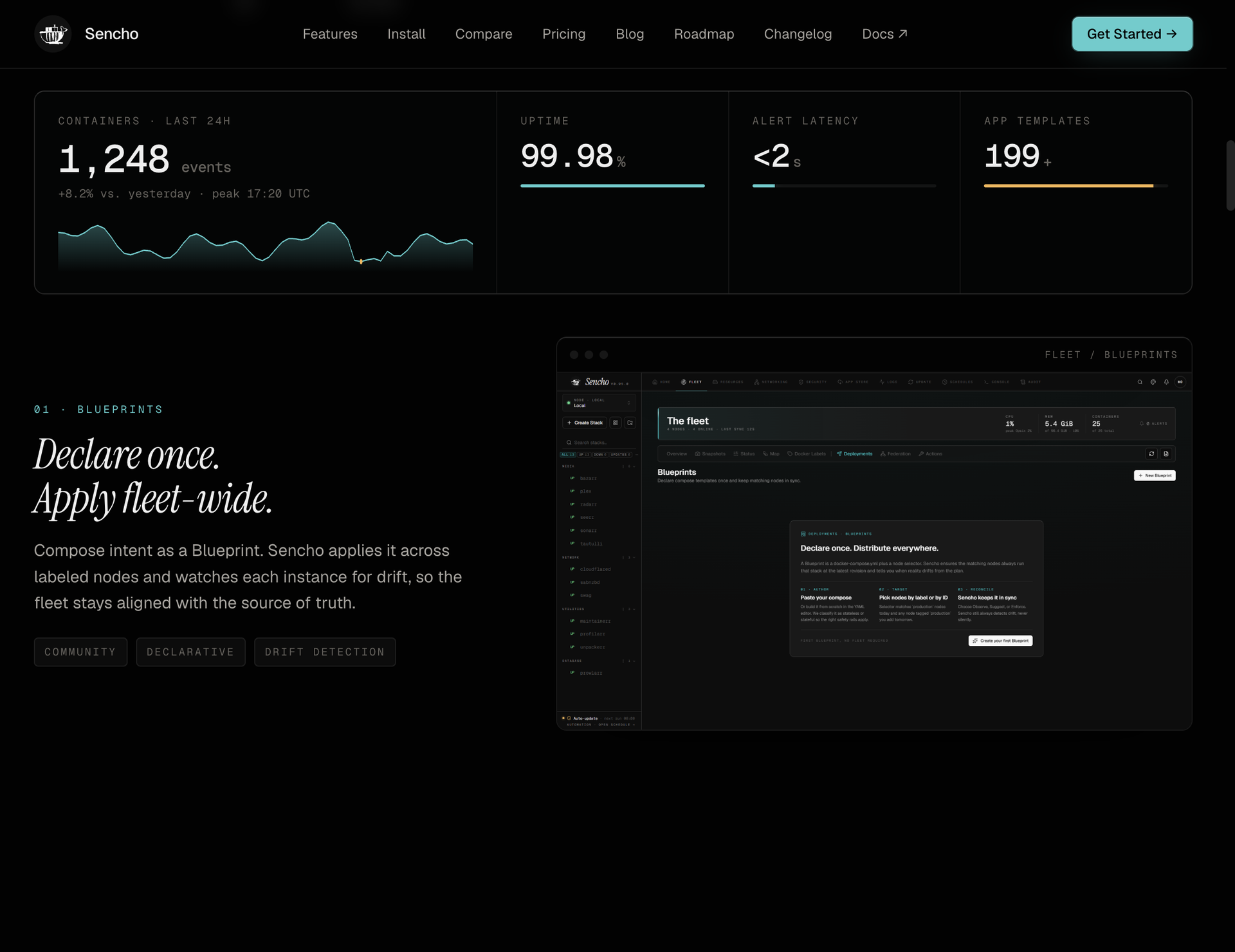Click the theme palette icon in the app preview
Viewport: 1235px width, 952px height.
[1153, 382]
